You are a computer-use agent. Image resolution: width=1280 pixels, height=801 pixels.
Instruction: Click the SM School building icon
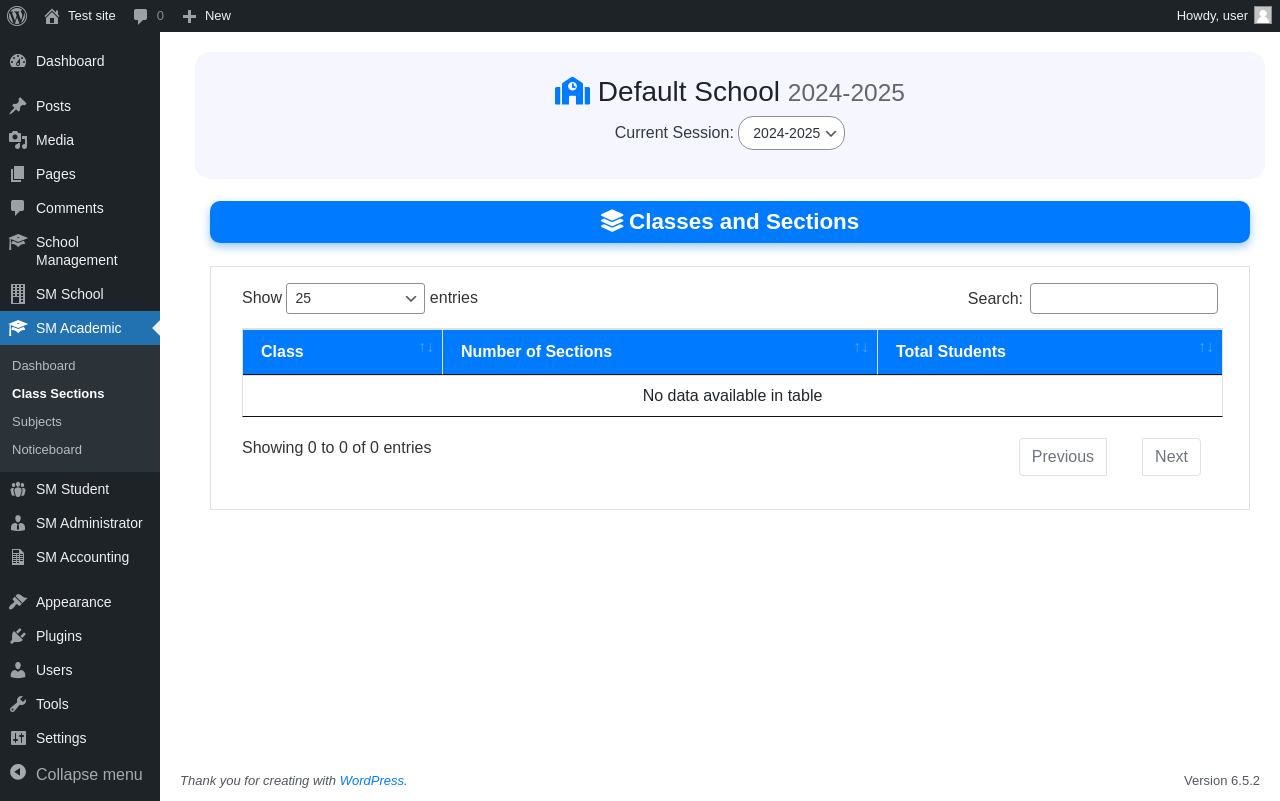[18, 294]
